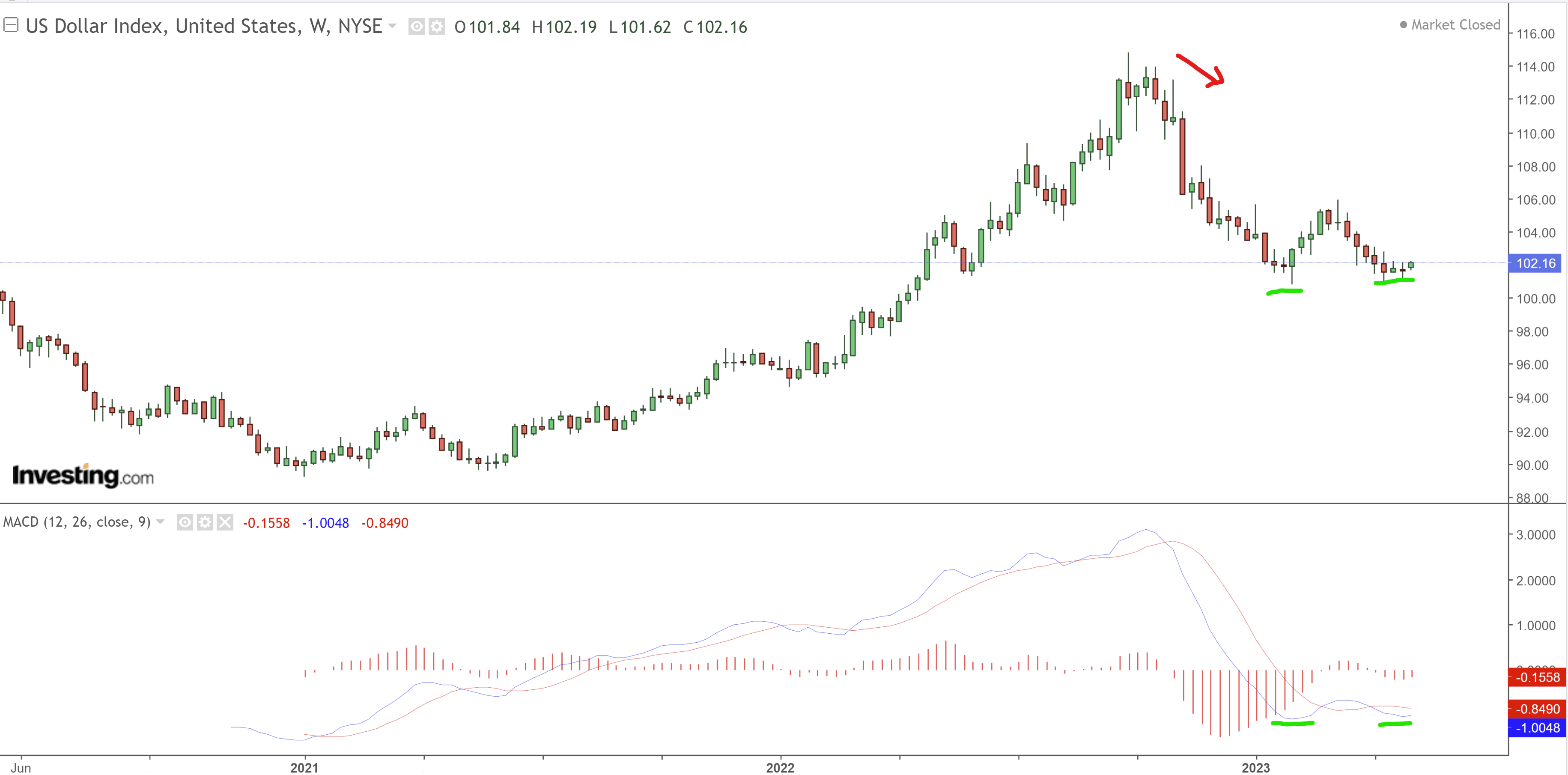Open the MACD indicator dropdown arrow
The height and width of the screenshot is (775, 1568).
pyautogui.click(x=160, y=522)
